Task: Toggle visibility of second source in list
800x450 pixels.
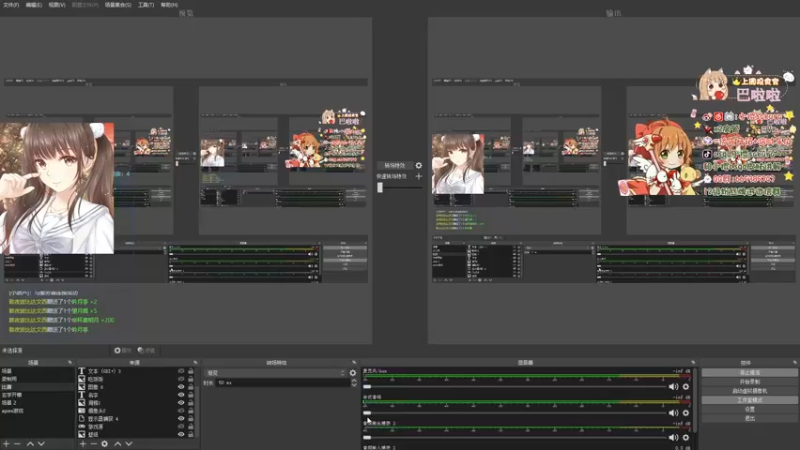Action: pyautogui.click(x=181, y=379)
